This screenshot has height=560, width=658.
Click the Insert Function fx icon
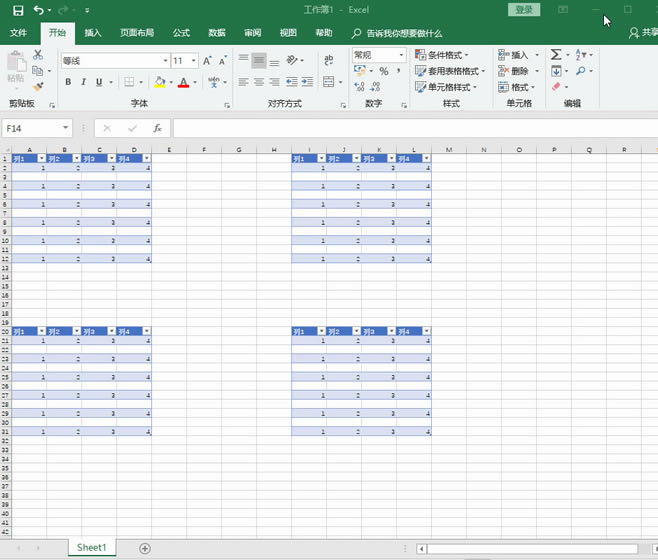point(157,128)
